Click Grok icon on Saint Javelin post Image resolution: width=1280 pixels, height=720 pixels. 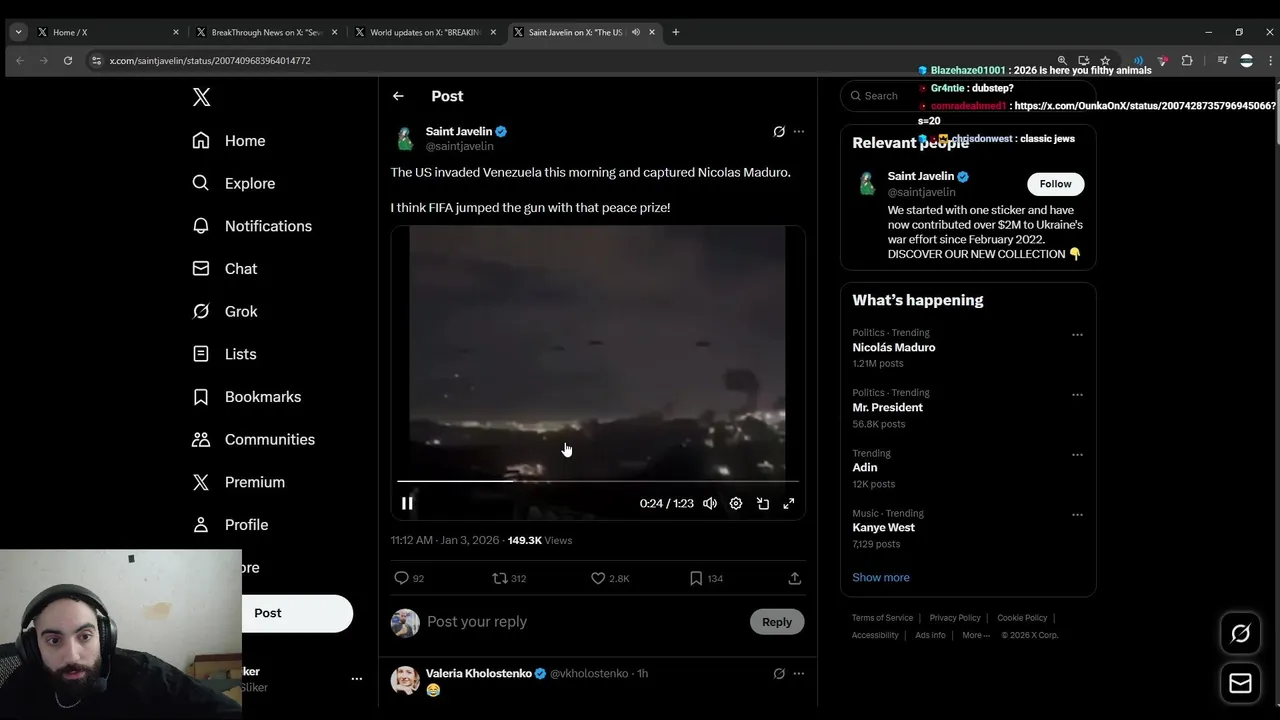(779, 131)
